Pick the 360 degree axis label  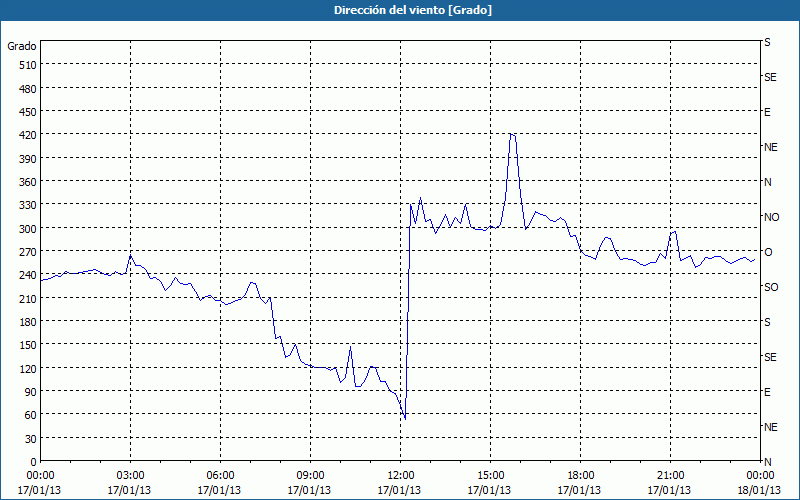pyautogui.click(x=28, y=182)
